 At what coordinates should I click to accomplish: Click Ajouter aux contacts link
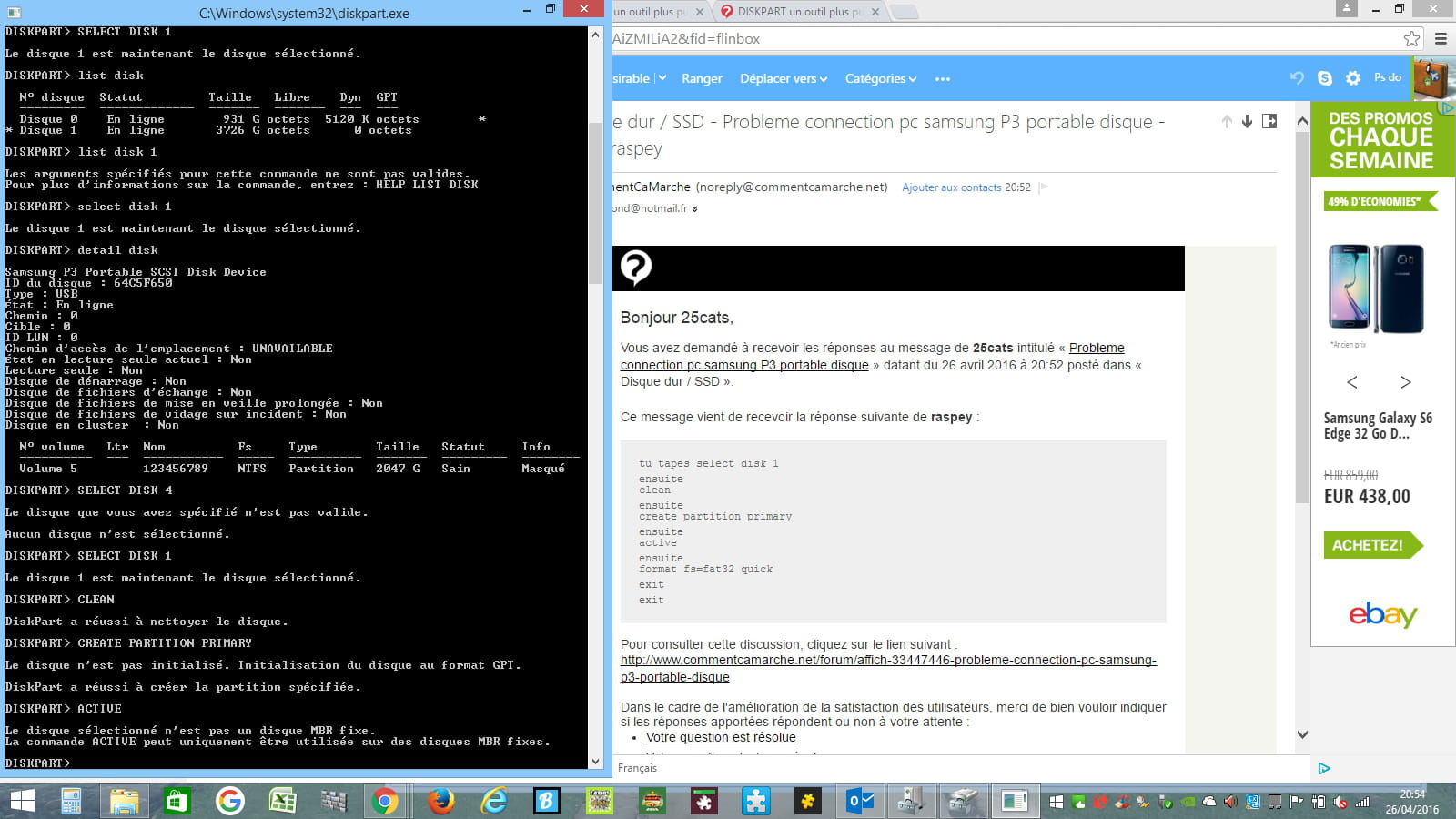(x=951, y=187)
